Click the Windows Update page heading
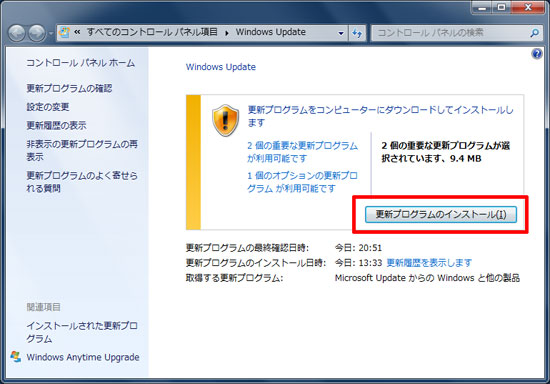Screen dimensions: 550x384 point(221,67)
